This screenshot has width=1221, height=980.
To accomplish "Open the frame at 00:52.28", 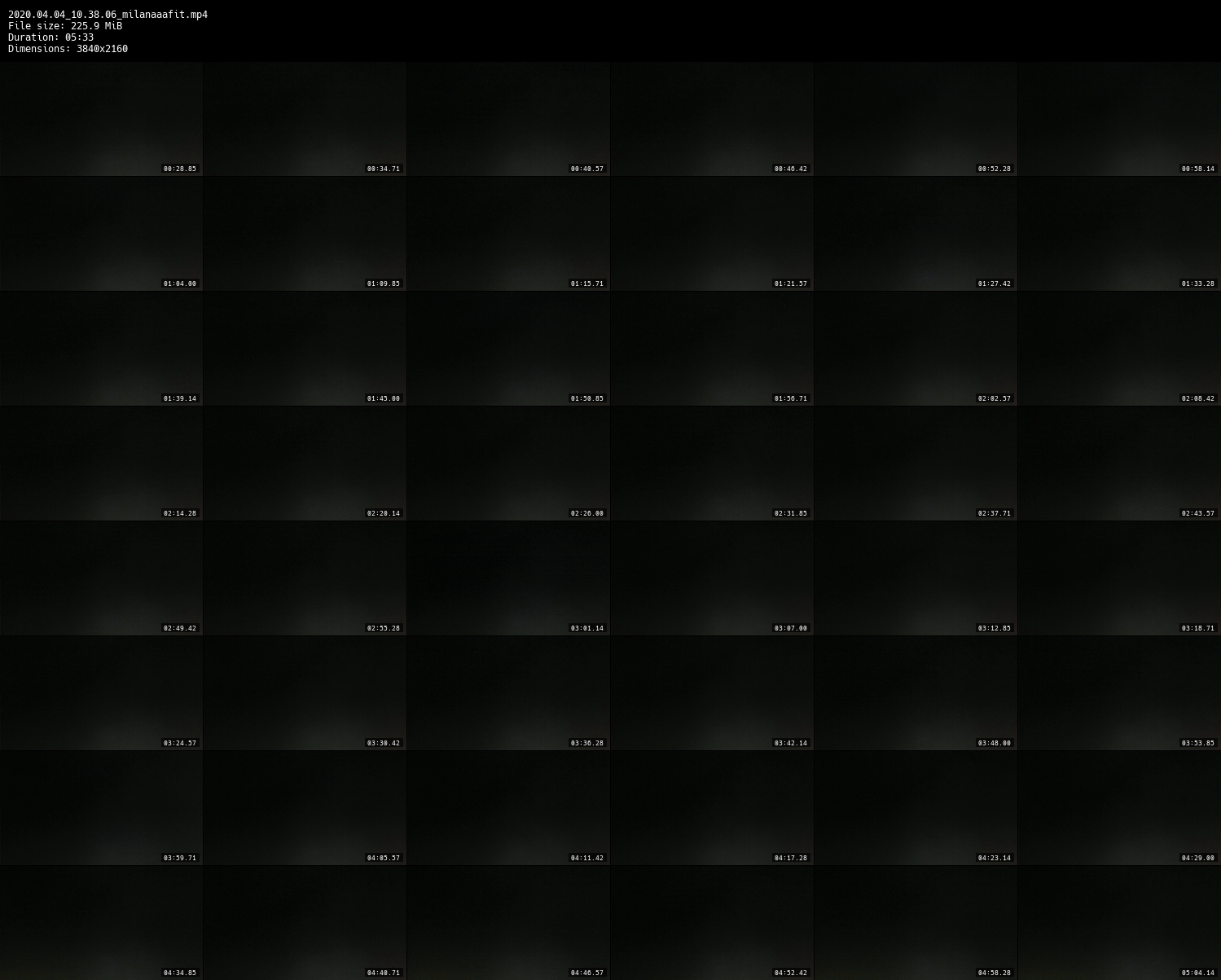I will click(x=916, y=119).
